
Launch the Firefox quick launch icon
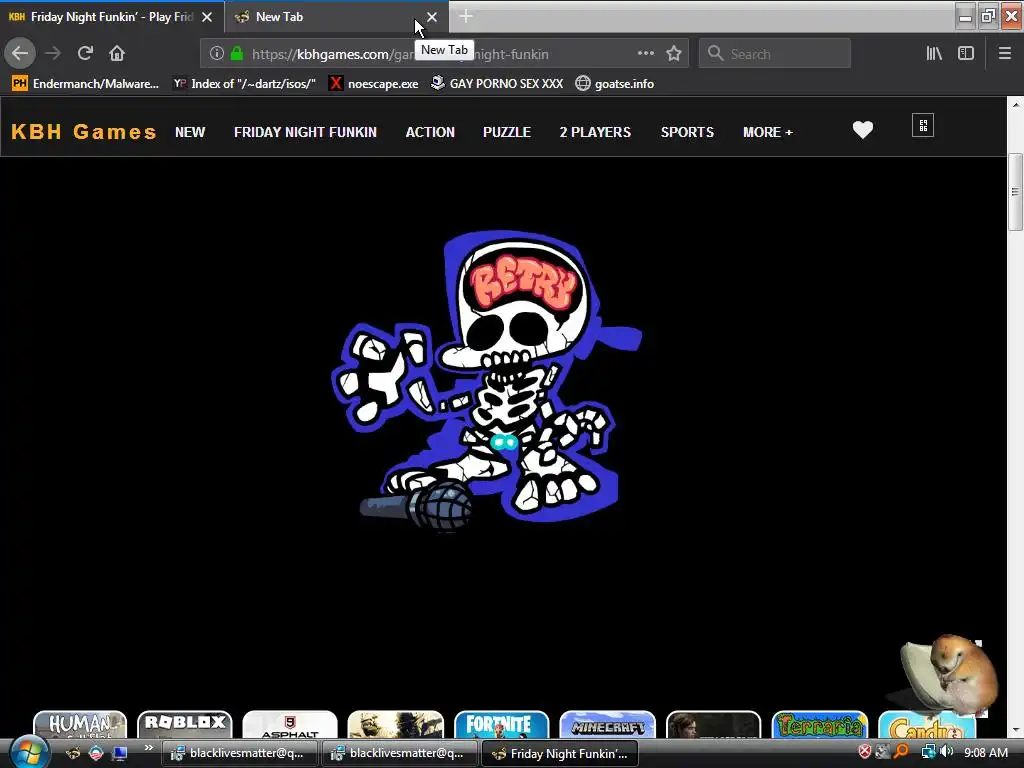(x=73, y=753)
